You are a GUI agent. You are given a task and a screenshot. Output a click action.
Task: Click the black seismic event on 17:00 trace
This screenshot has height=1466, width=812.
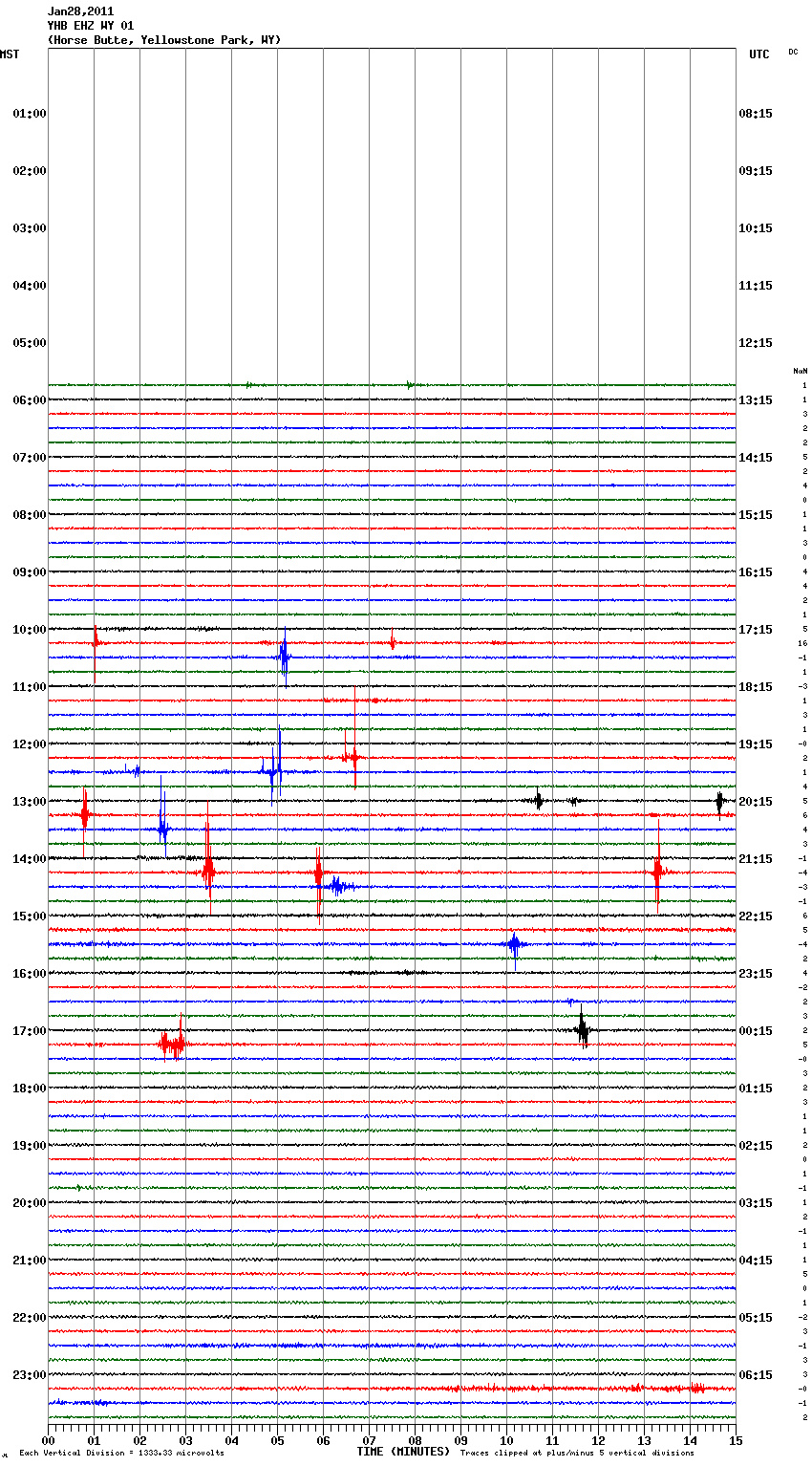coord(583,1030)
